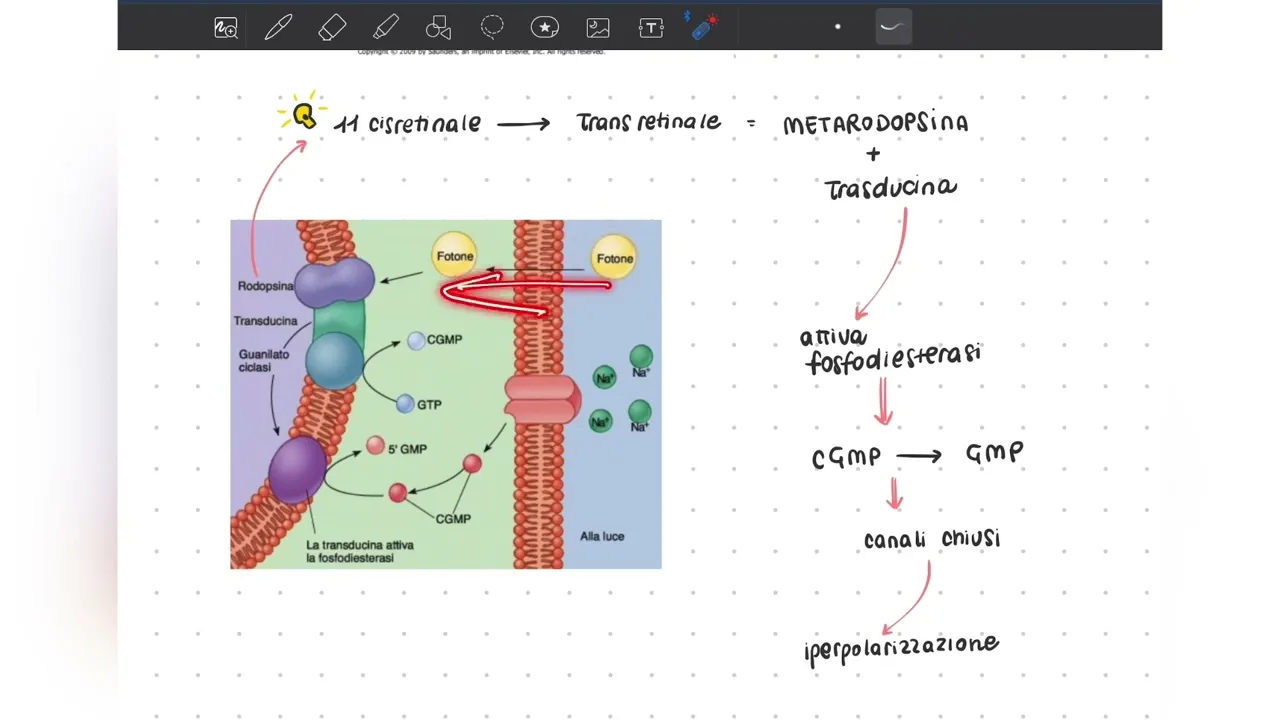This screenshot has width=1280, height=720.
Task: Click the handwritten text "Trans retinale"
Action: click(x=649, y=122)
